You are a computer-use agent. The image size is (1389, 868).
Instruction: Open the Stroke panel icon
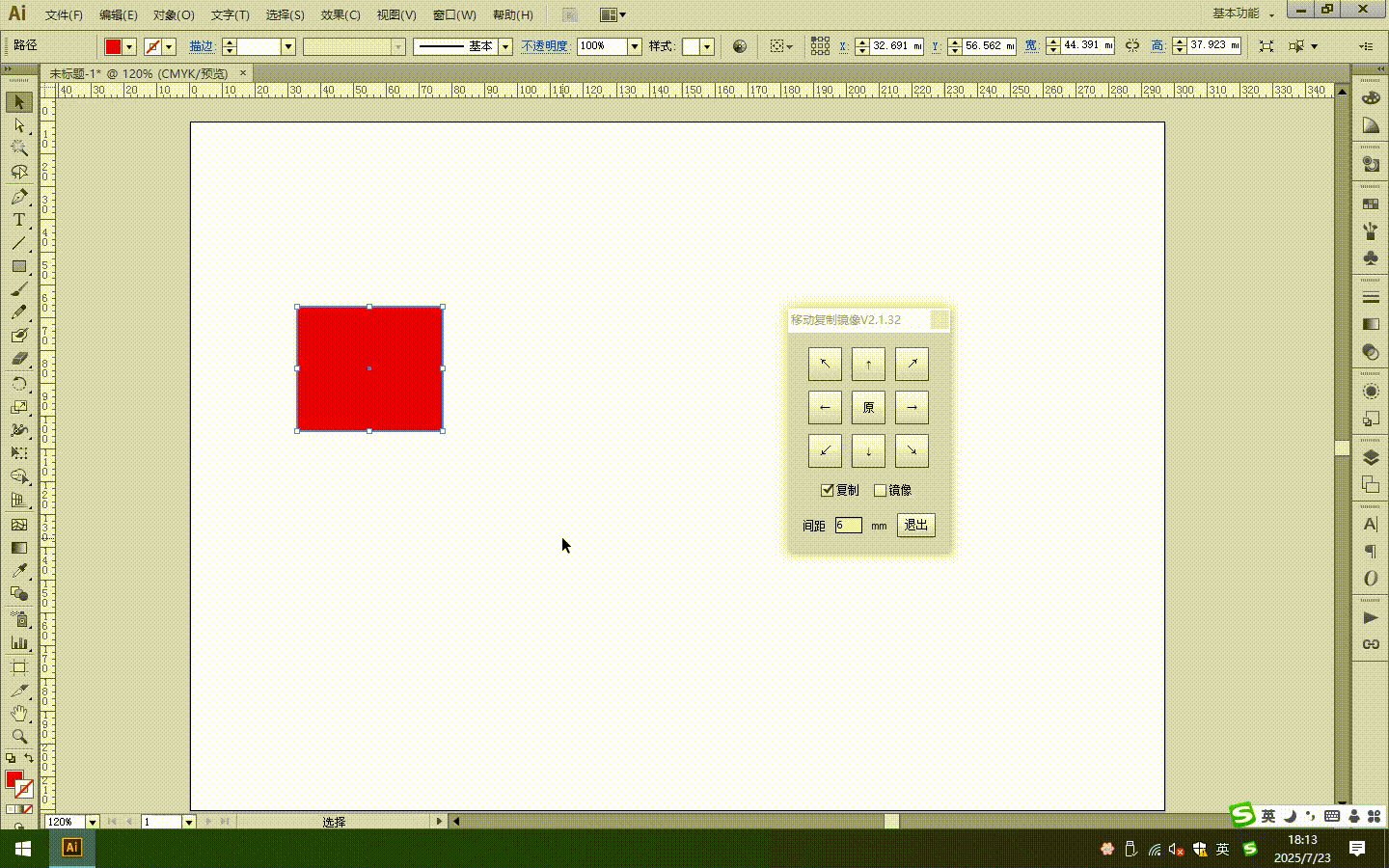click(x=1371, y=297)
